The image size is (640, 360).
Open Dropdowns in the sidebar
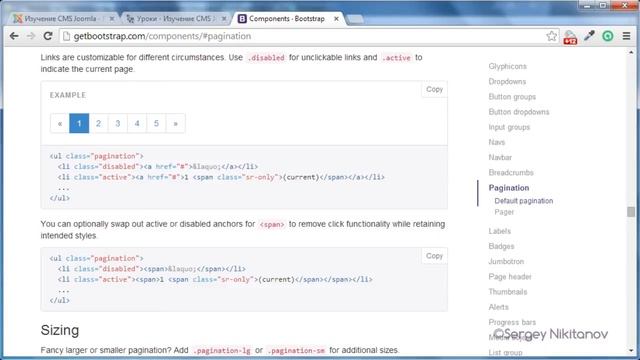(x=507, y=82)
